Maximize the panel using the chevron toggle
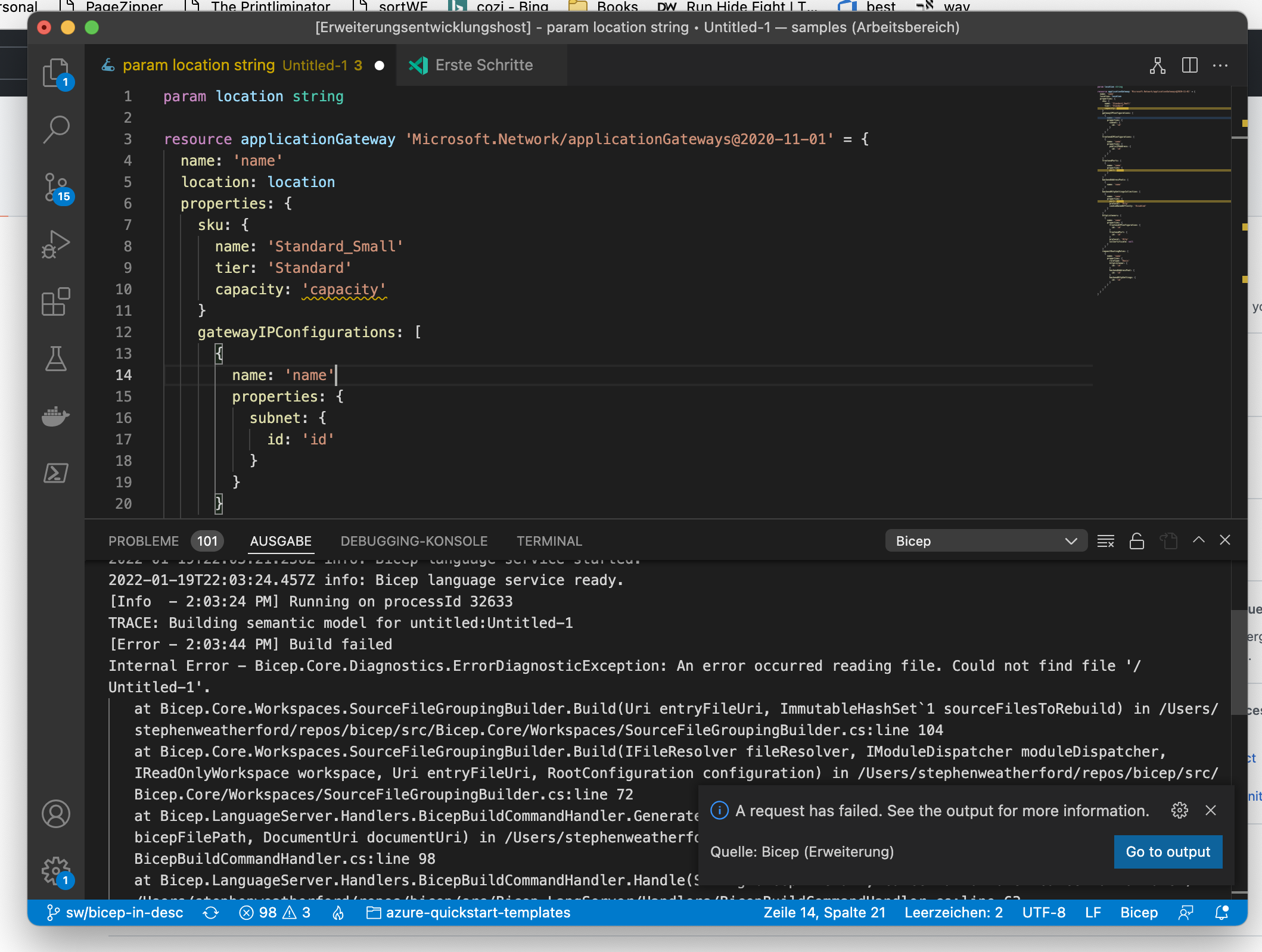1262x952 pixels. 1198,541
